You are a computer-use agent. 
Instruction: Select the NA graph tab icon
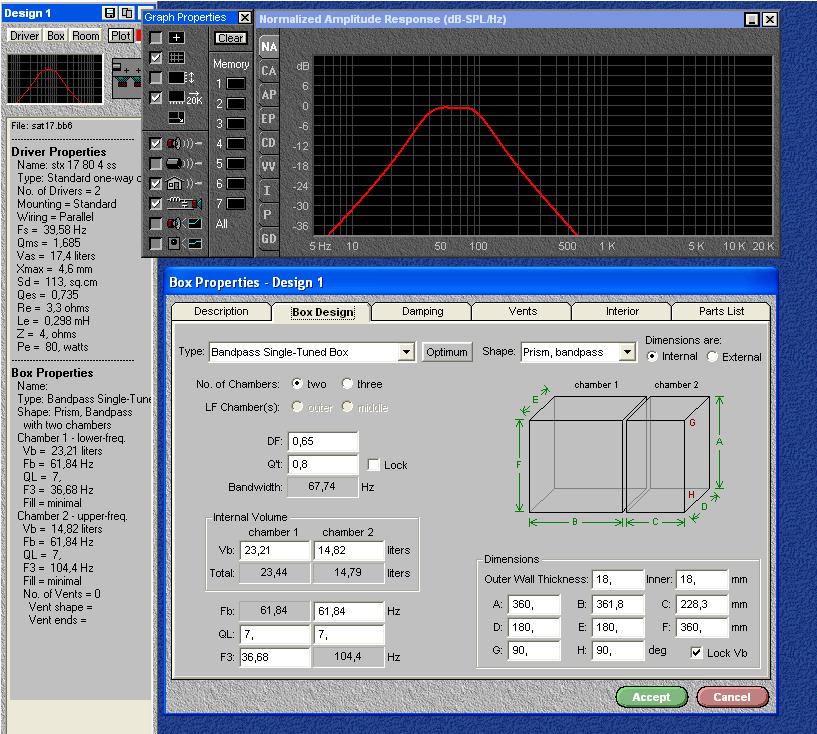pyautogui.click(x=269, y=47)
